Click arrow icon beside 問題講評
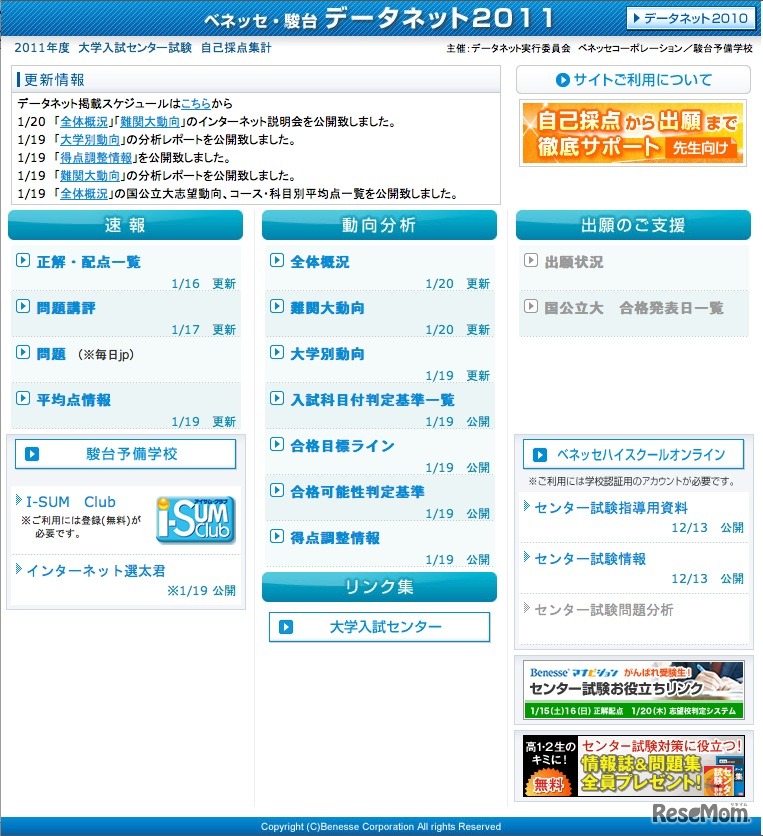Image resolution: width=763 pixels, height=836 pixels. point(22,307)
